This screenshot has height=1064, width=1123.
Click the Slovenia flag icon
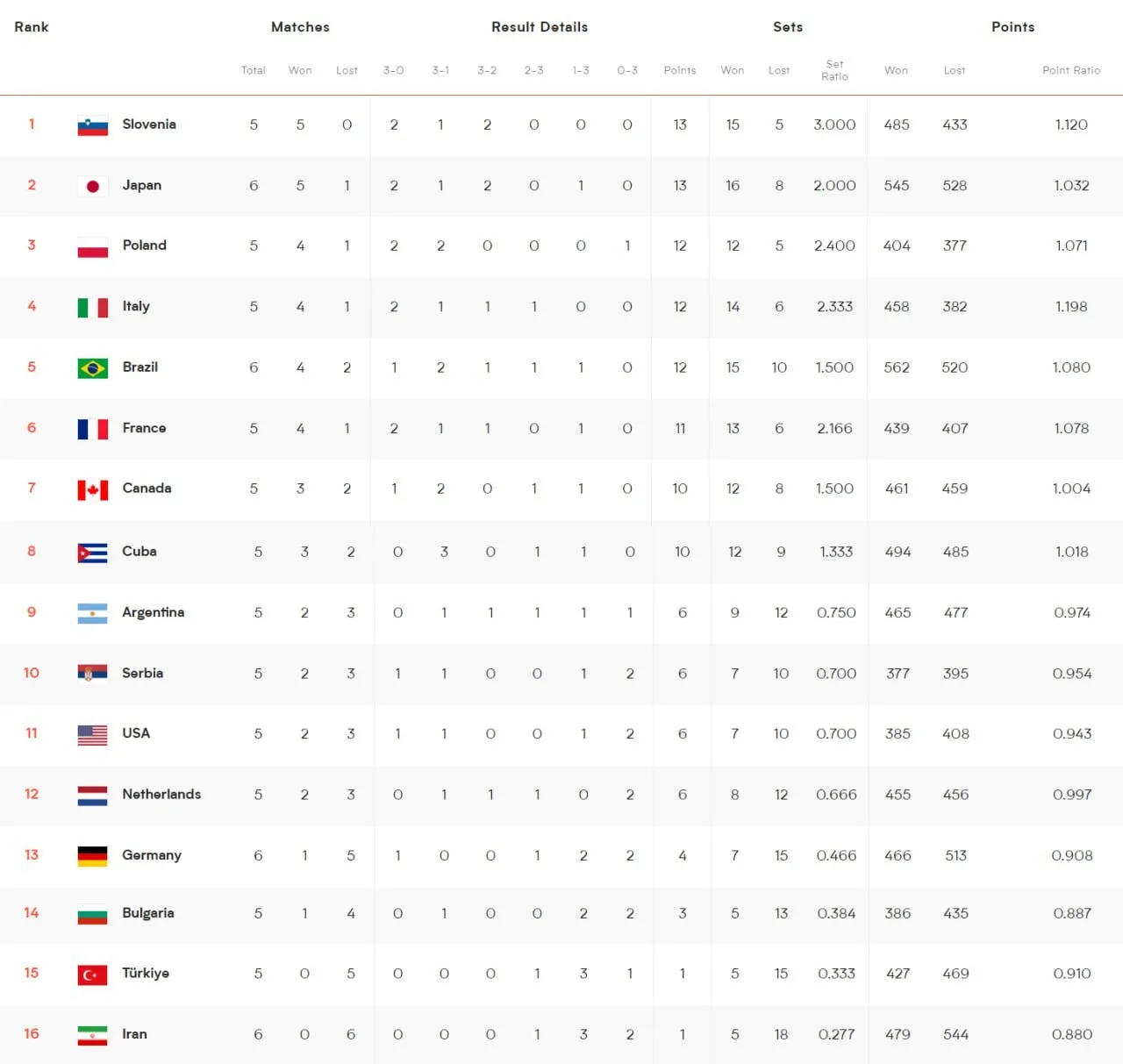tap(93, 125)
